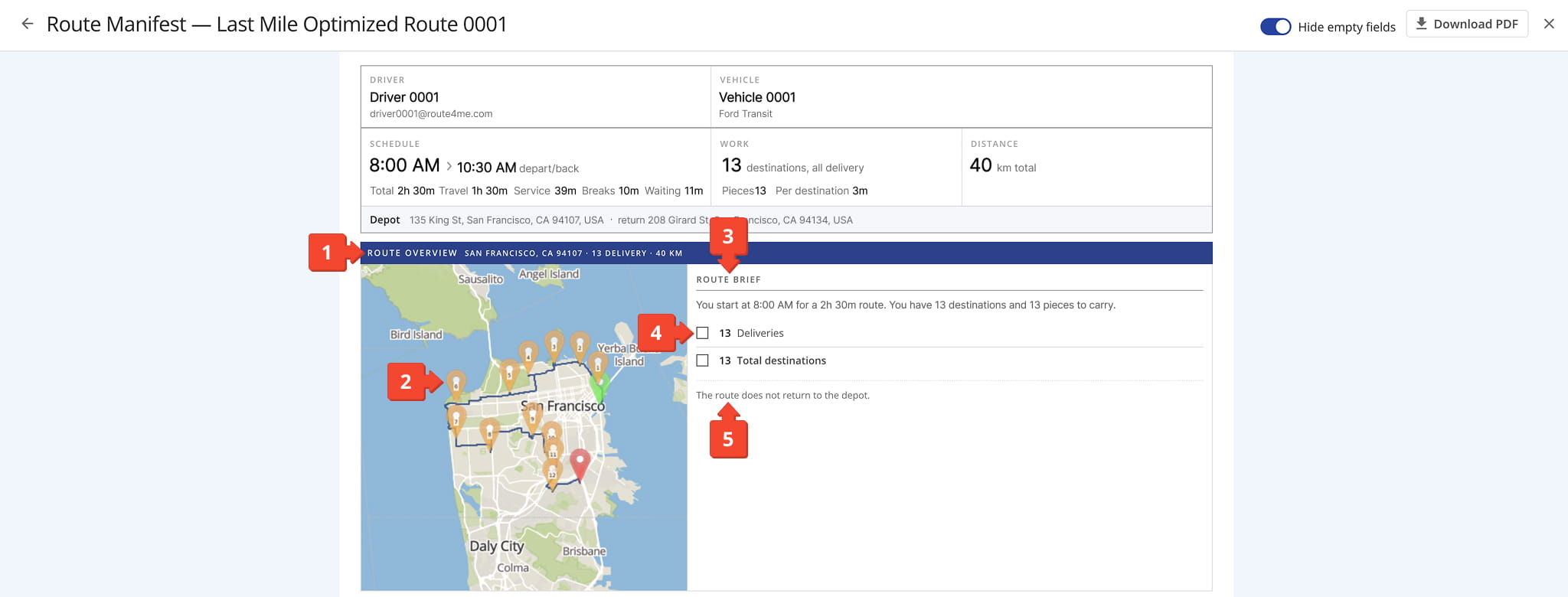
Task: Click the Driver 0001 name
Action: pyautogui.click(x=404, y=97)
